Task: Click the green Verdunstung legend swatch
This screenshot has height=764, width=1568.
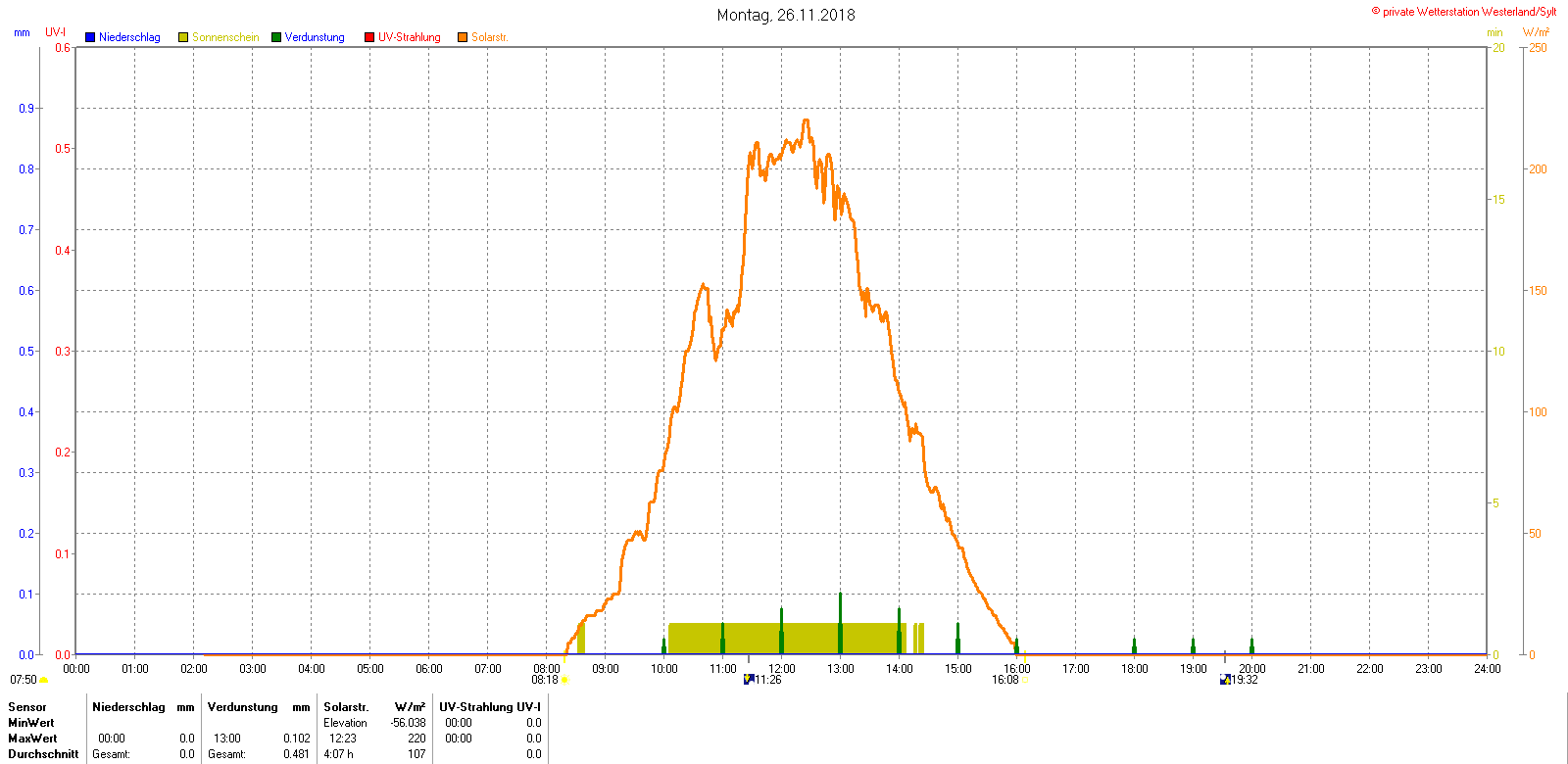Action: click(x=276, y=37)
